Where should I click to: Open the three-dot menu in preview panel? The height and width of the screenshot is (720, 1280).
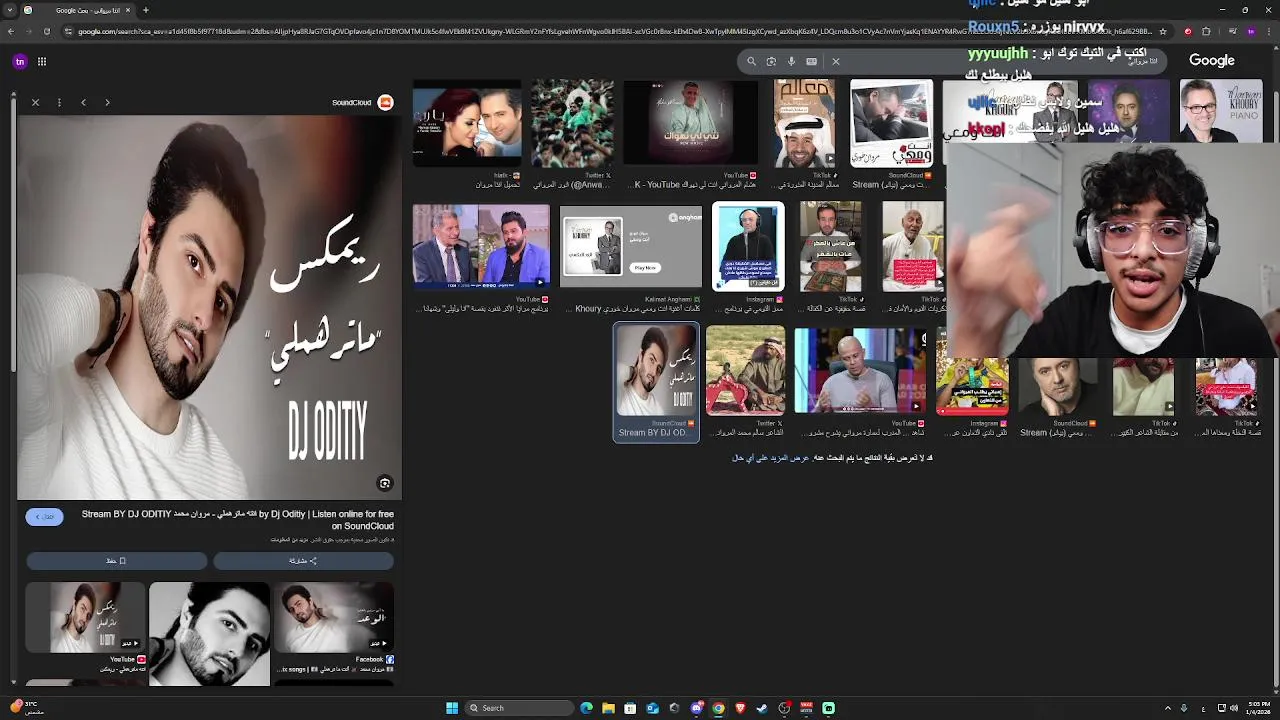[x=59, y=102]
